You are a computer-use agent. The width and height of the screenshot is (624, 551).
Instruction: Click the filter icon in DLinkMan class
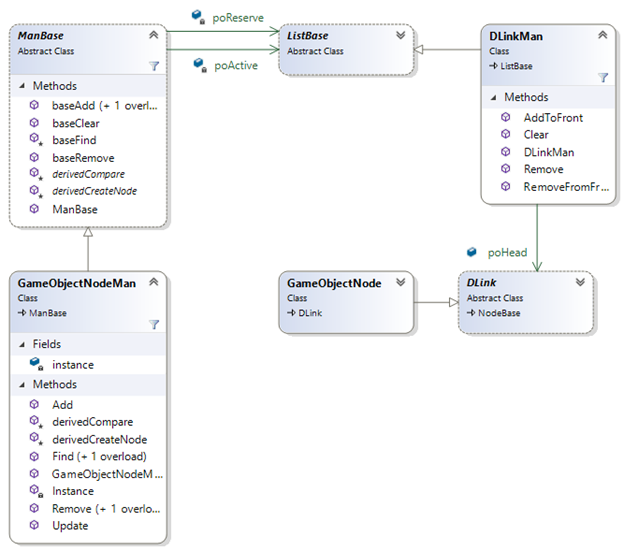tap(603, 77)
